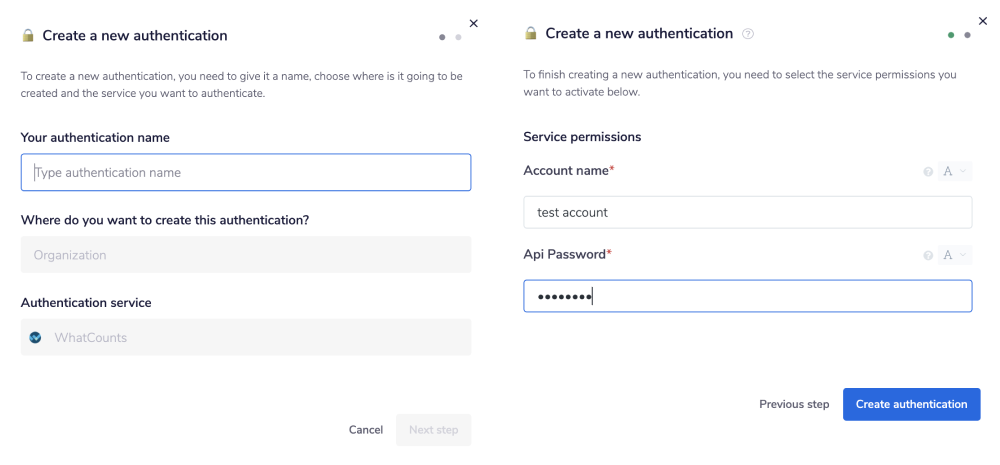1000x465 pixels.
Task: Click the lock icon in left dialog title
Action: 27,36
